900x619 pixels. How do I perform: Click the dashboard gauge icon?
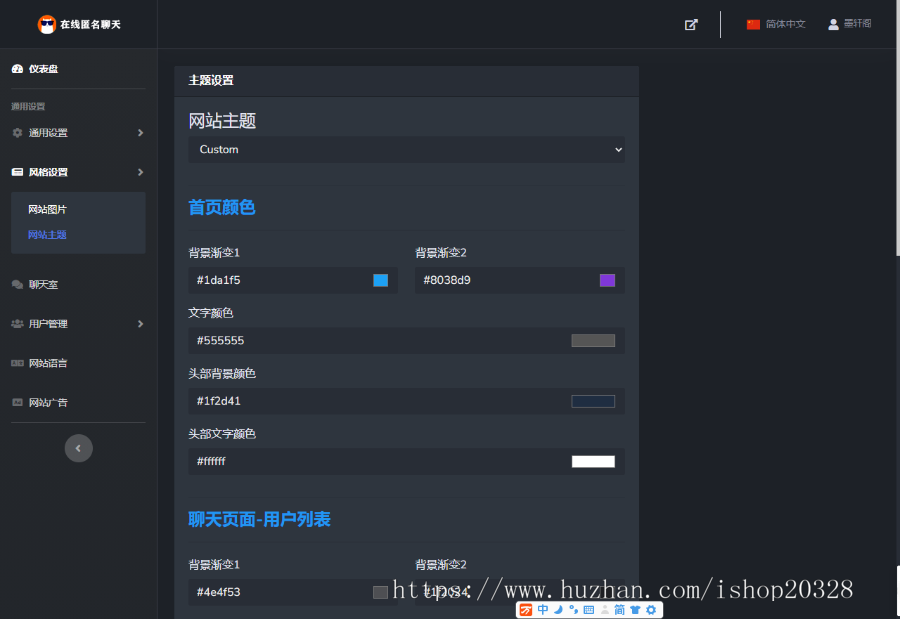click(x=17, y=69)
